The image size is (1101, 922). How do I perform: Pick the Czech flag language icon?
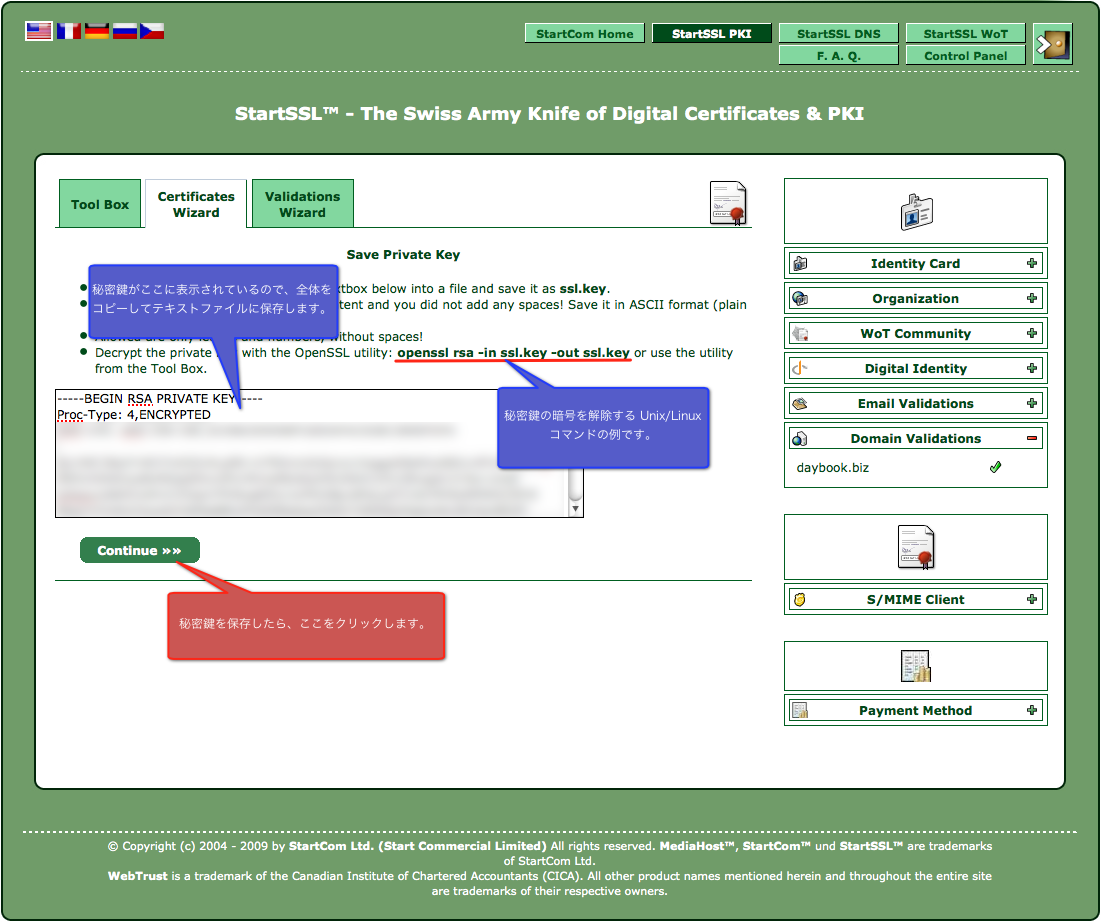pos(152,31)
